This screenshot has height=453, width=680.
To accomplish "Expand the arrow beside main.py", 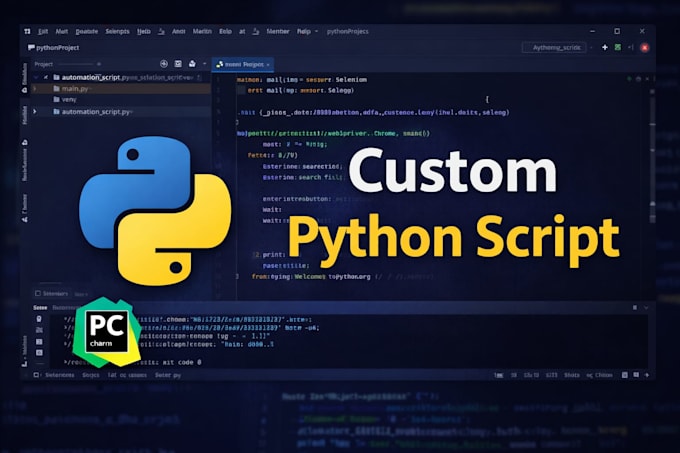I will pyautogui.click(x=35, y=88).
